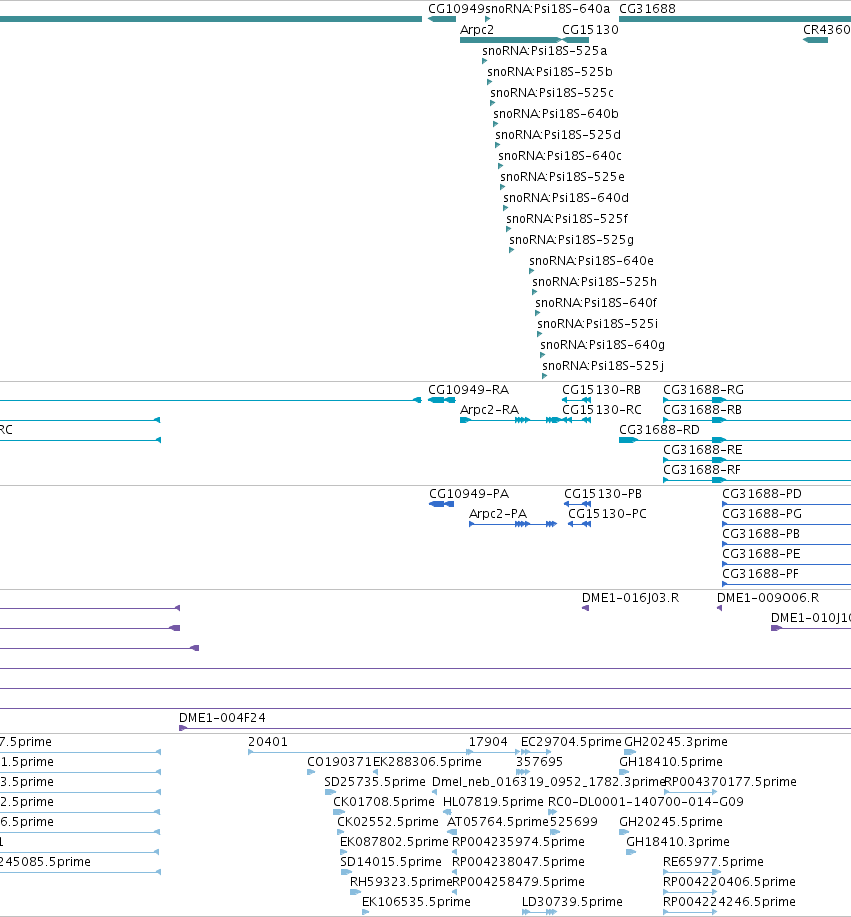Open the CG15130-PC protein label

(607, 514)
